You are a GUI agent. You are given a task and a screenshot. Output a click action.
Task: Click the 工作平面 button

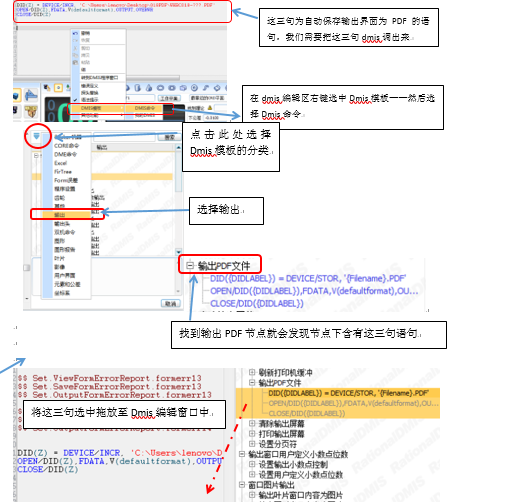pos(169,98)
